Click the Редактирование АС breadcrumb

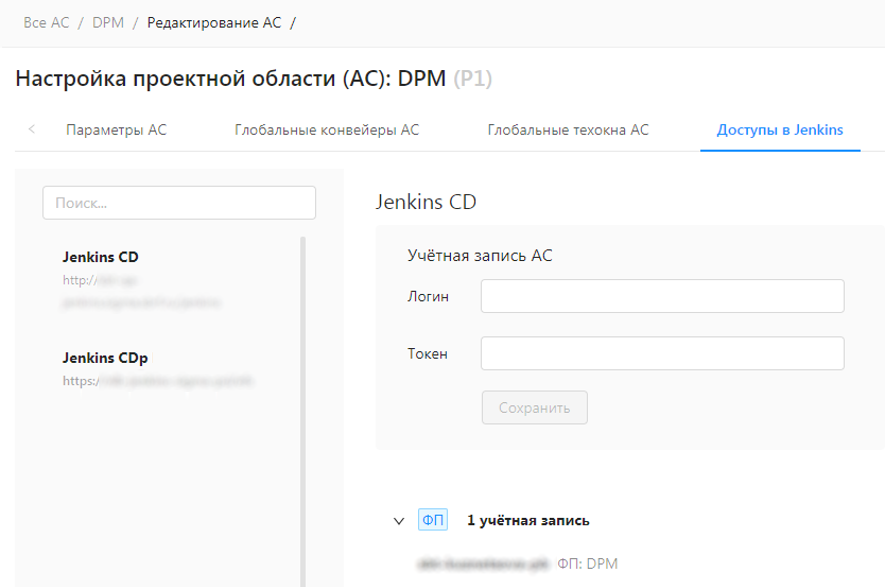214,22
